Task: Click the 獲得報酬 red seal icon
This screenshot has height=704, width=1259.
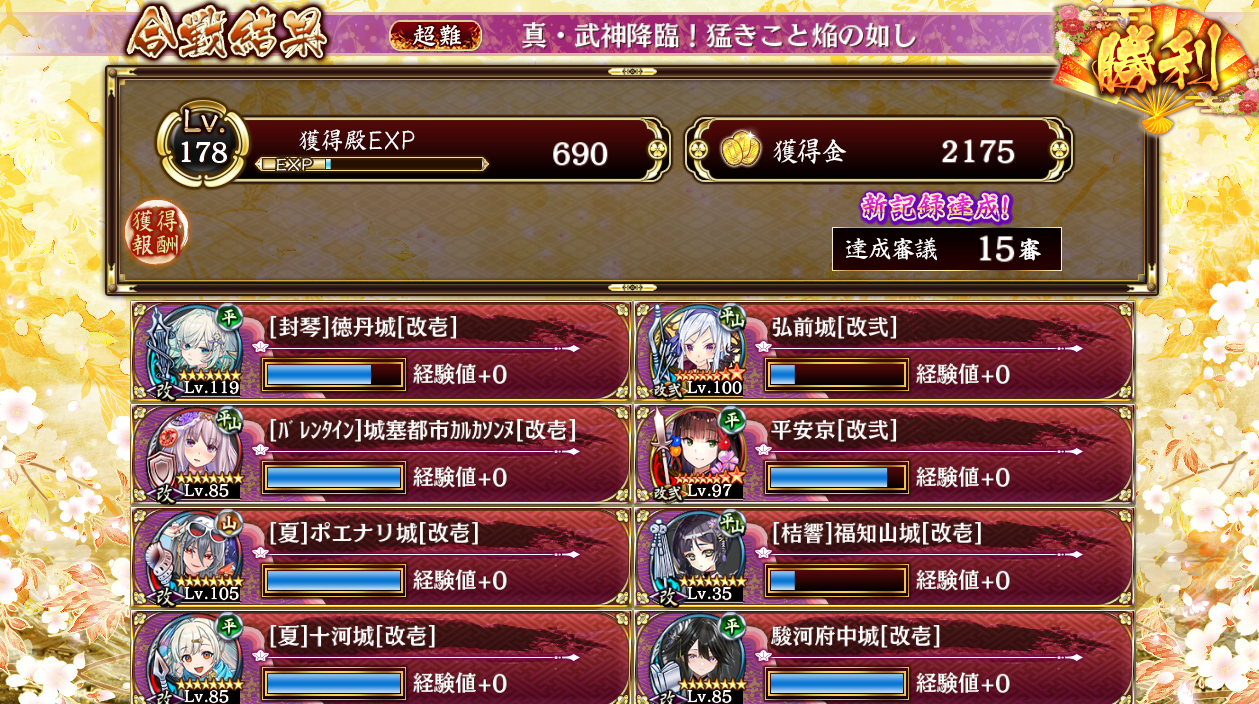Action: pyautogui.click(x=156, y=233)
